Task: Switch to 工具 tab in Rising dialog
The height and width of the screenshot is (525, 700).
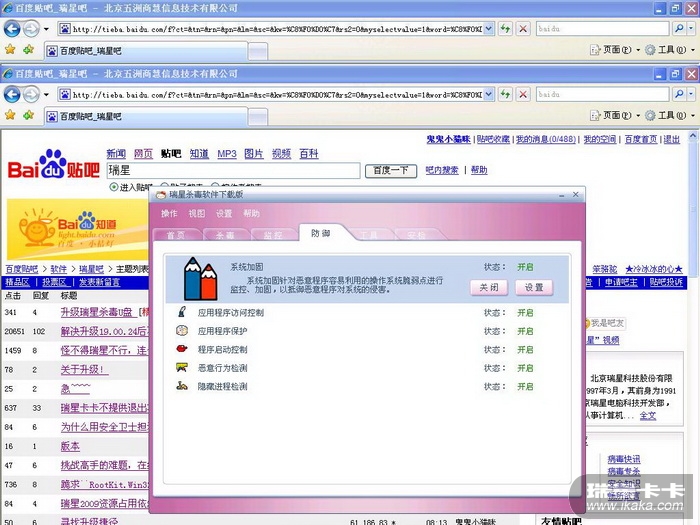Action: 368,235
